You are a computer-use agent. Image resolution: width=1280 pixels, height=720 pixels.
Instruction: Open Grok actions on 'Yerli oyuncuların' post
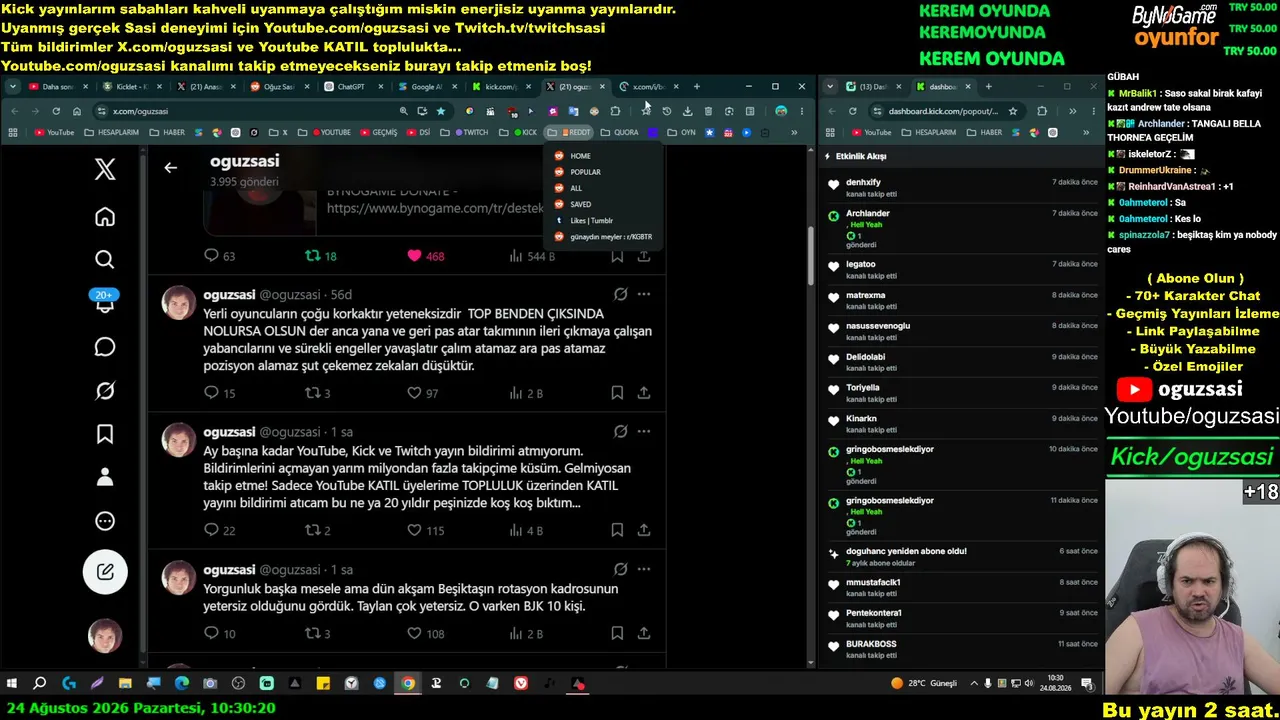(x=621, y=294)
